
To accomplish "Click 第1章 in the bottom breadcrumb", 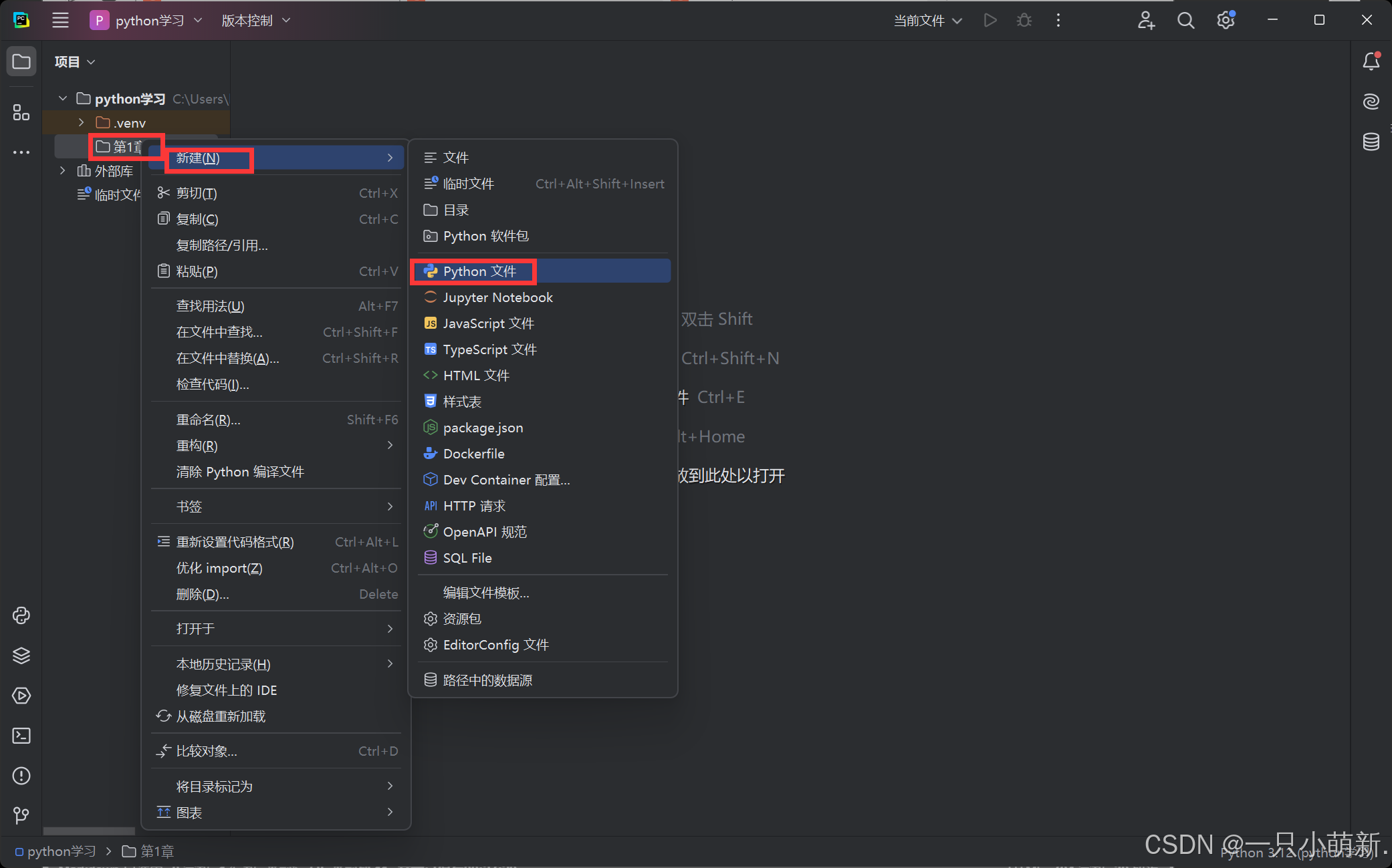I will point(156,851).
